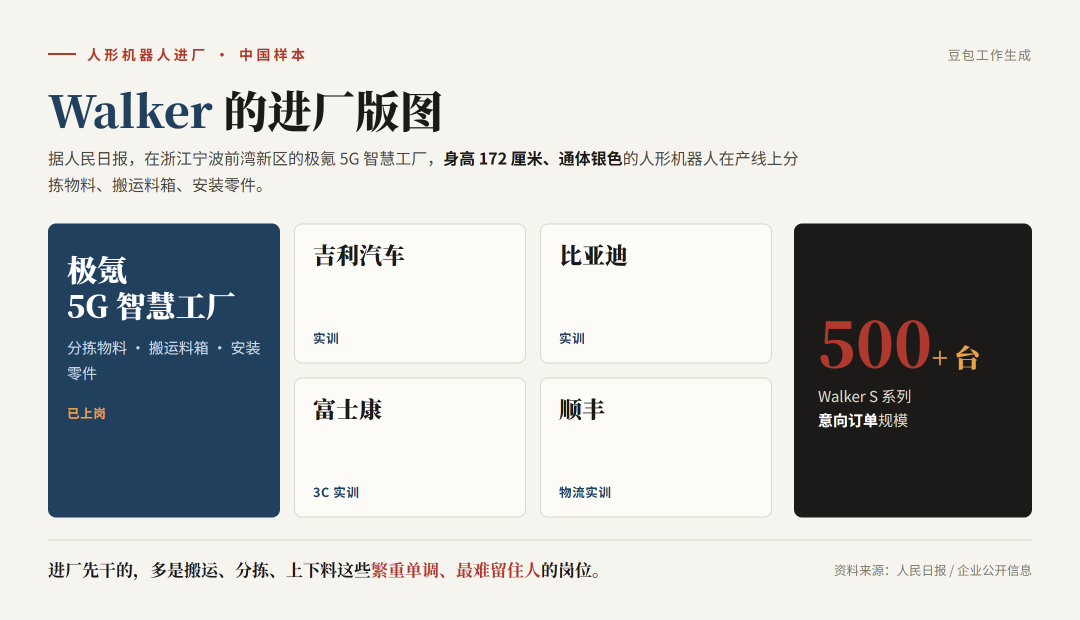Click '分拣物料 · 搬运料箱 · 安装零件' description
The width and height of the screenshot is (1080, 620).
tap(164, 360)
